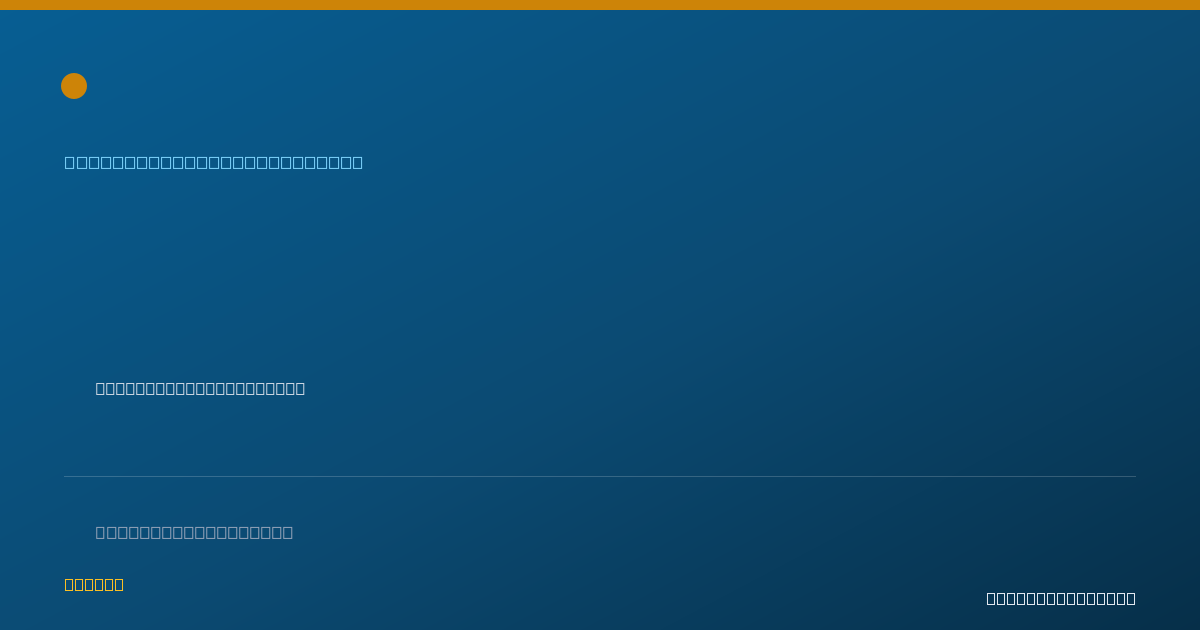Click the orange circle icon near the top left
This screenshot has width=1200, height=630.
click(x=74, y=86)
